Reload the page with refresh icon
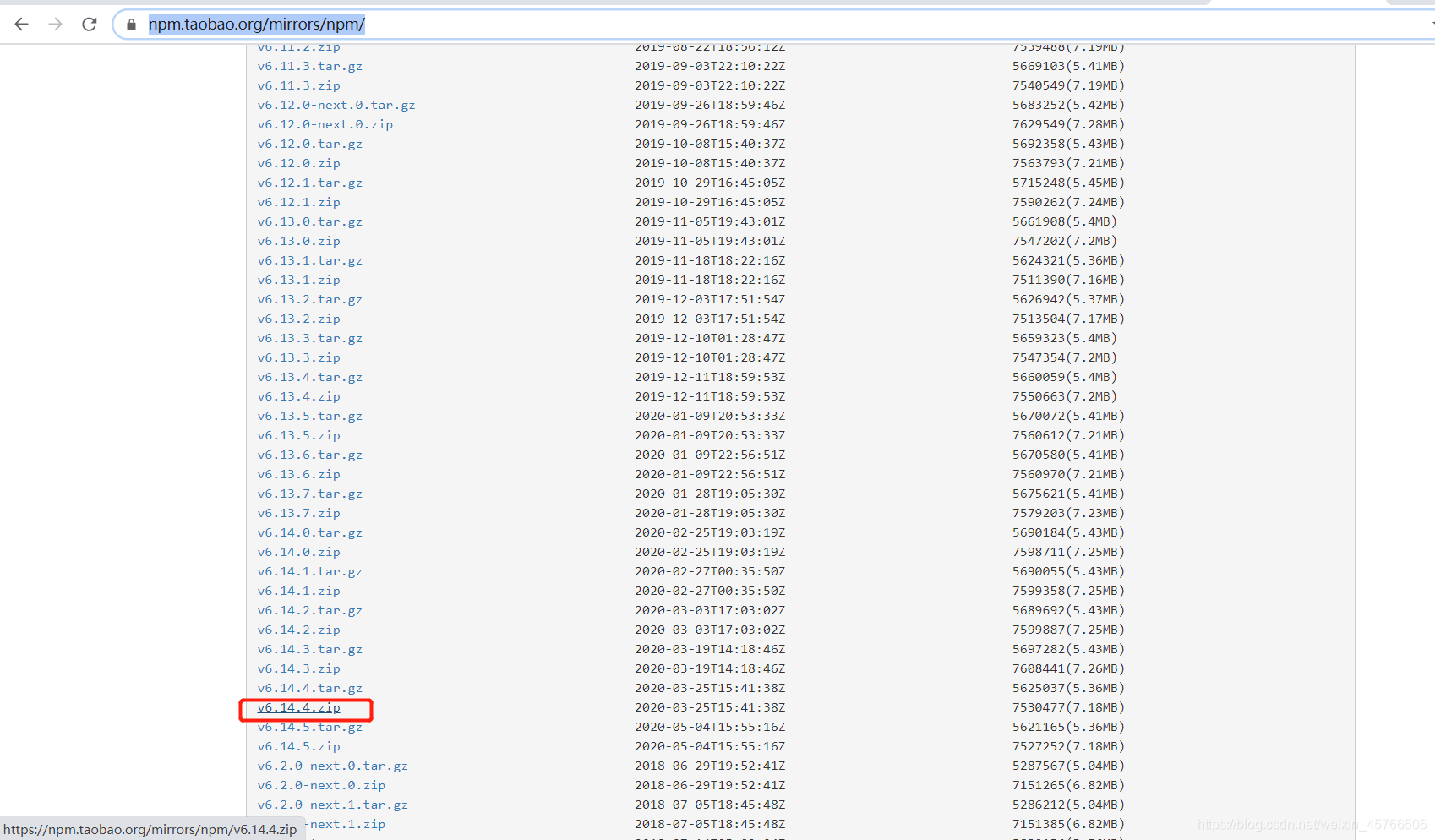1435x840 pixels. (x=90, y=25)
